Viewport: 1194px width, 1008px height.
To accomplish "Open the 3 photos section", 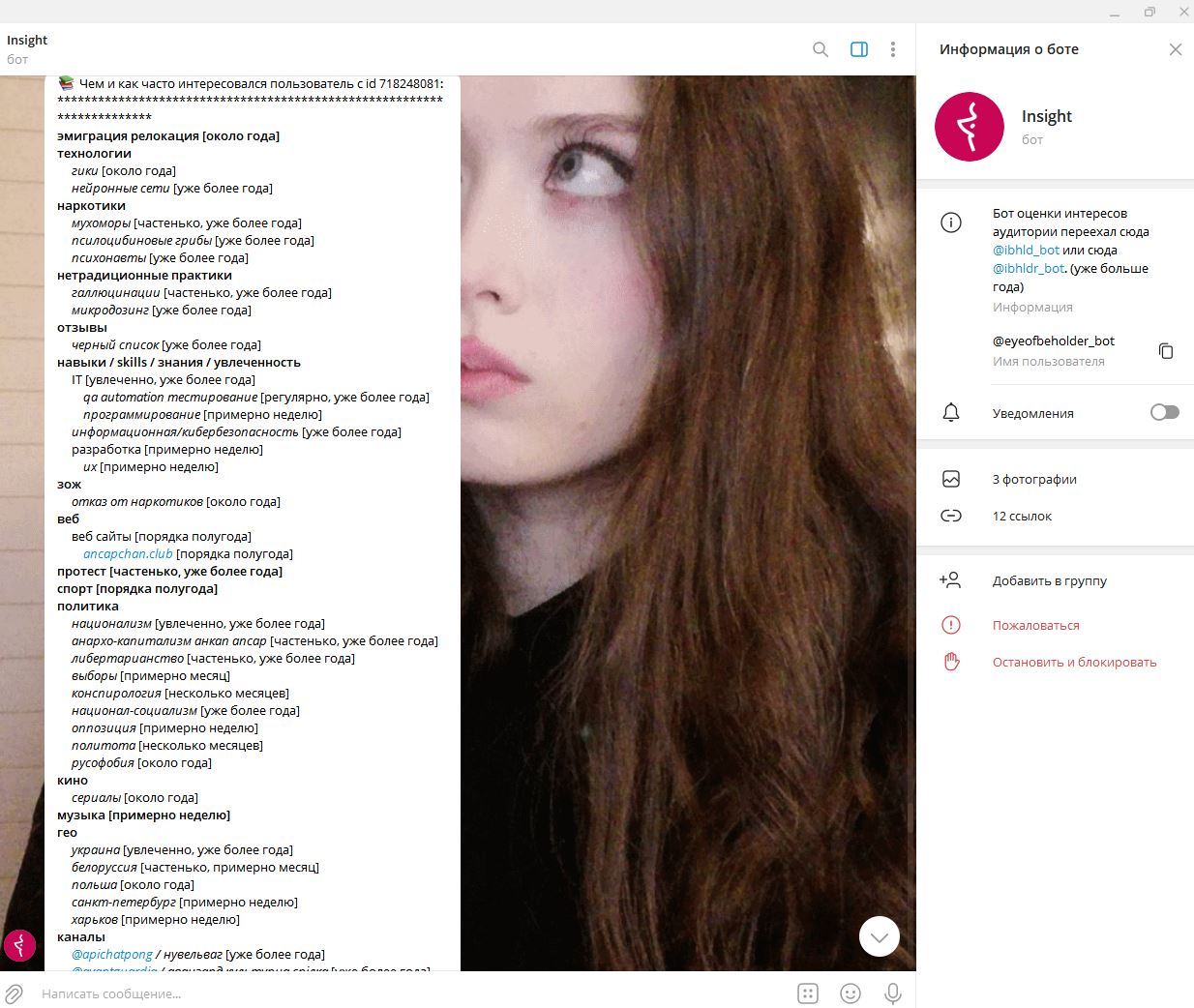I will click(x=1055, y=479).
